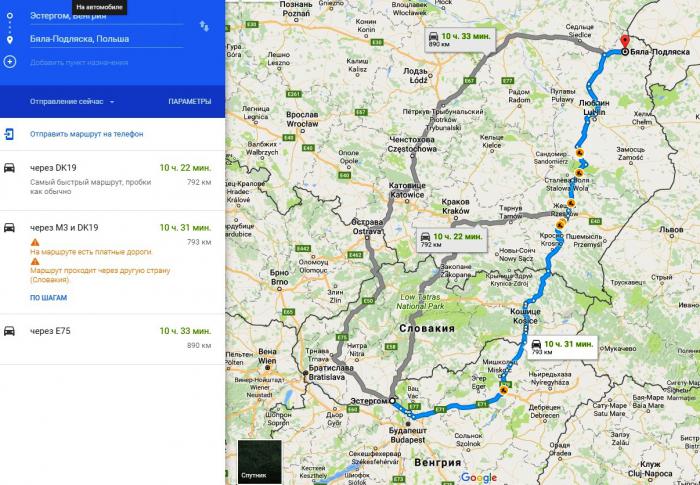Switch to satellite view via Спутник thumbnail
Viewport: 700px width, 485px height.
pyautogui.click(x=259, y=461)
